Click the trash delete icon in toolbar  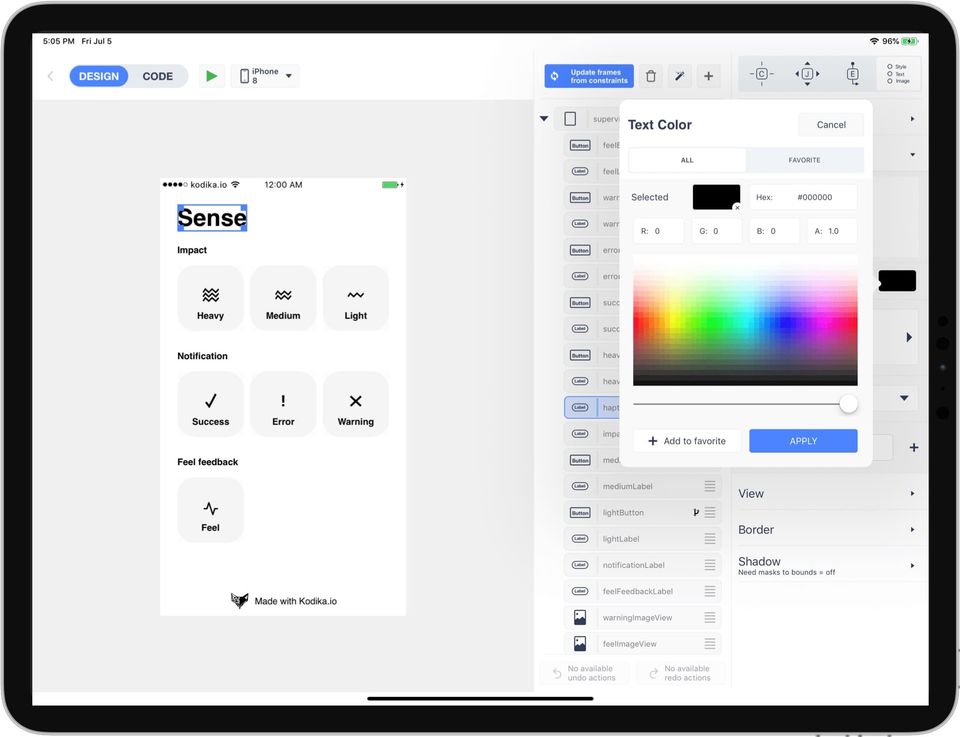point(651,76)
